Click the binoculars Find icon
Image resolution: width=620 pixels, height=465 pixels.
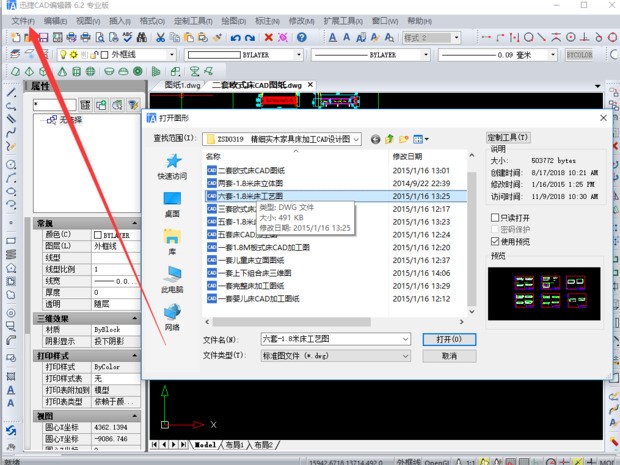tap(142, 38)
